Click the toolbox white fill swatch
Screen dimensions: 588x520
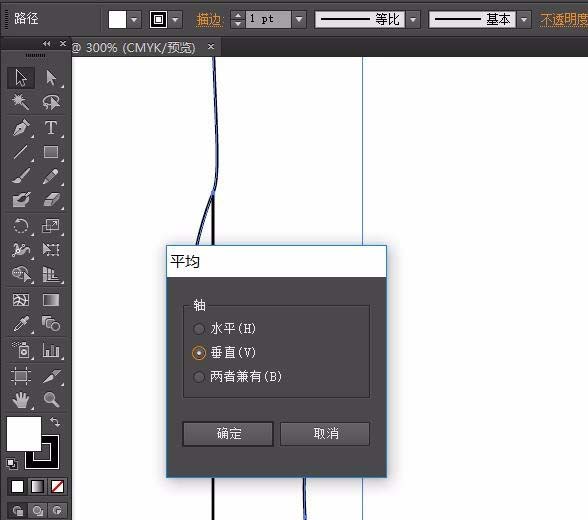24,434
